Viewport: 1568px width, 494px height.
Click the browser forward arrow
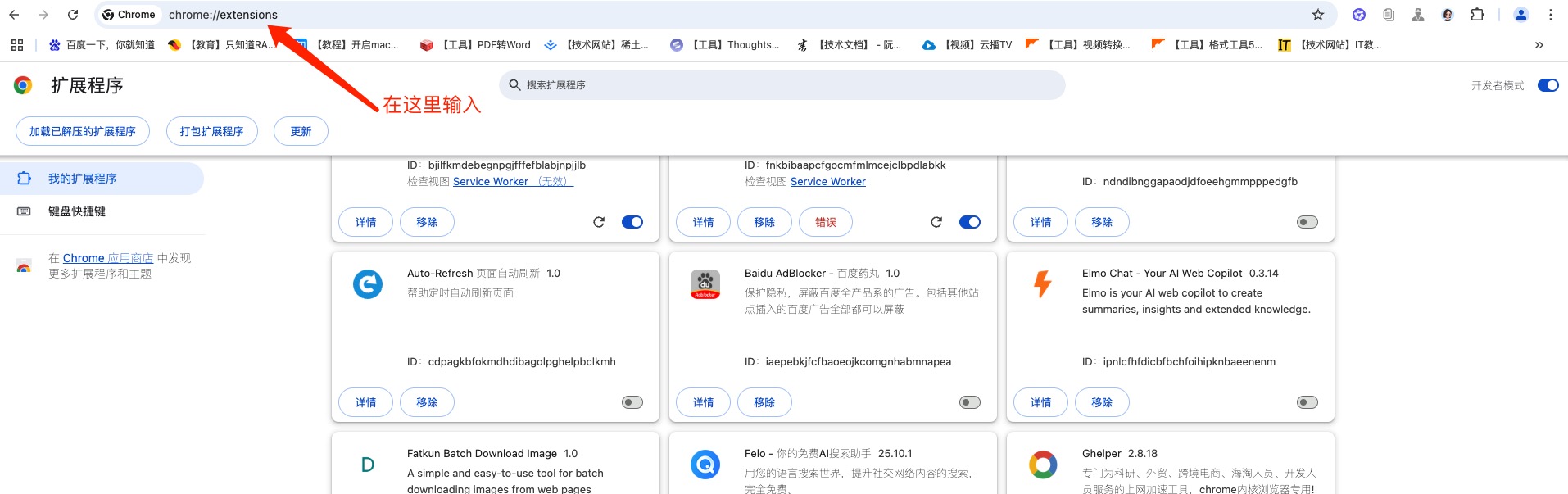43,15
